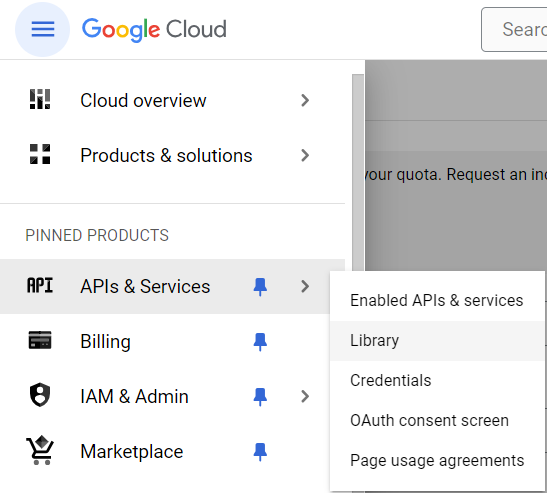Click the IAM & Admin shield icon
Viewport: 547px width, 493px height.
[40, 395]
